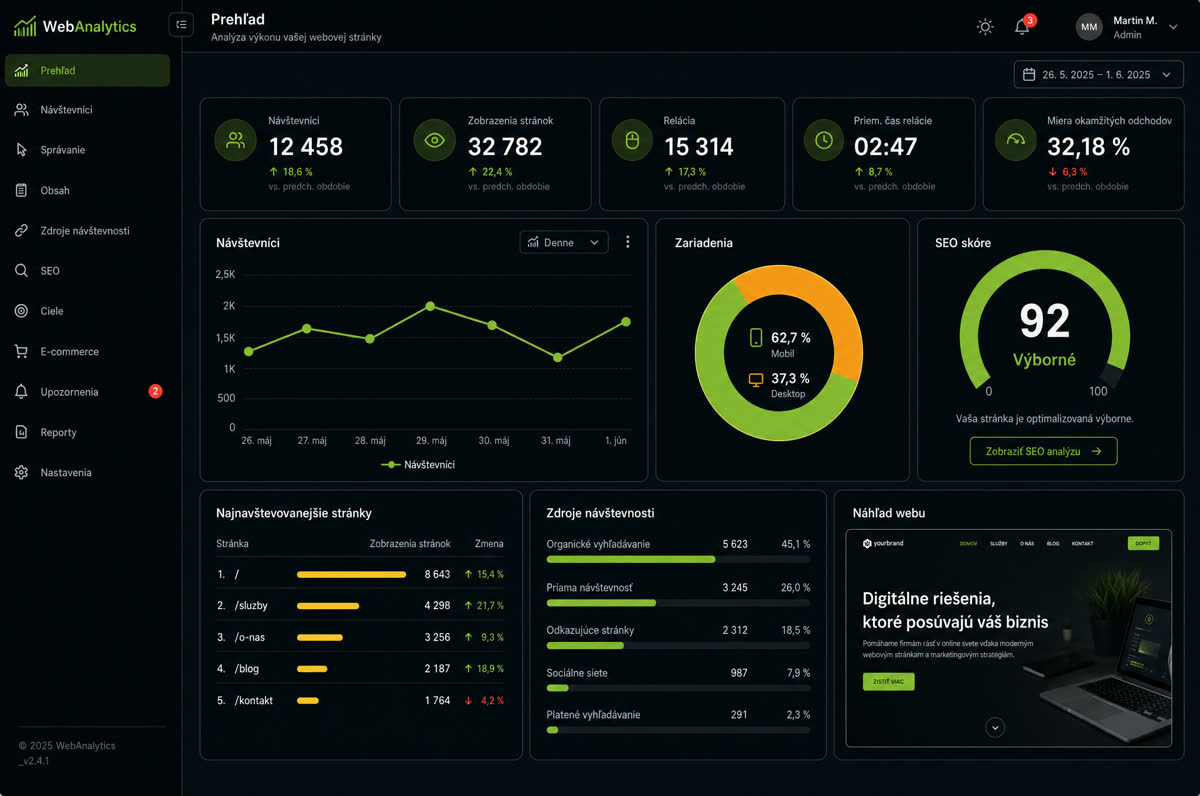
Task: Click the eye icon on Zobrazenia stránok card
Action: [434, 140]
